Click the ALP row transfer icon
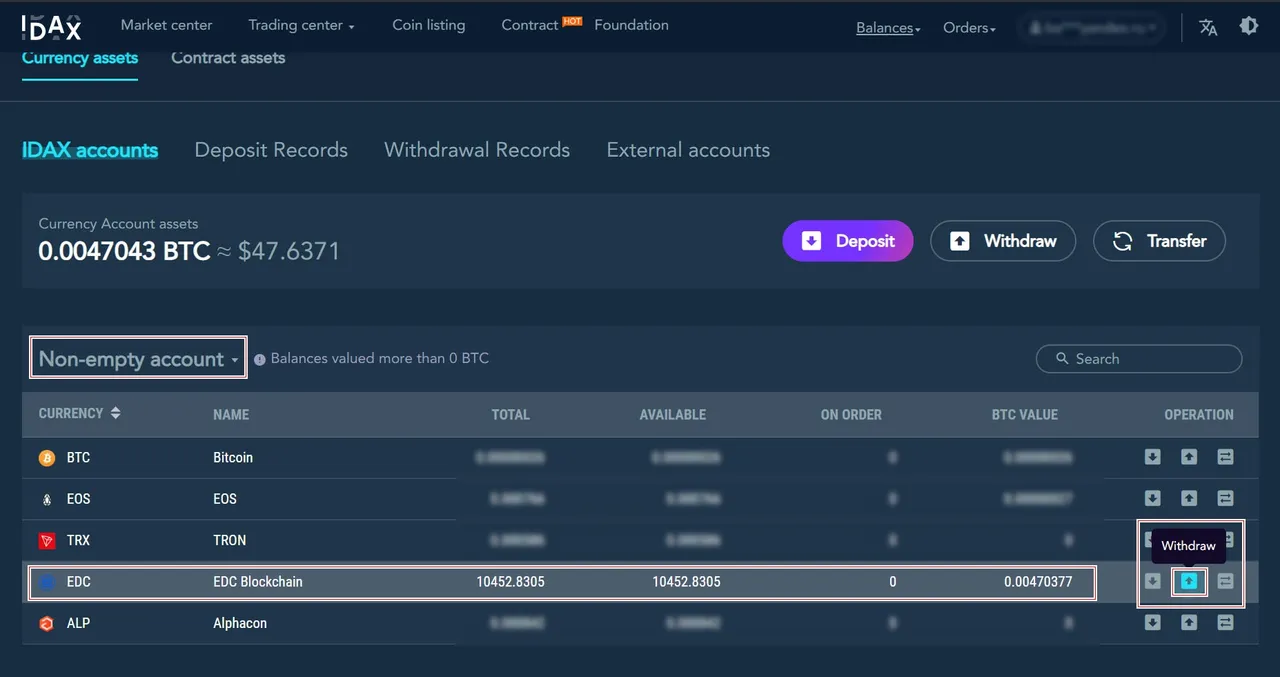 pyautogui.click(x=1225, y=622)
